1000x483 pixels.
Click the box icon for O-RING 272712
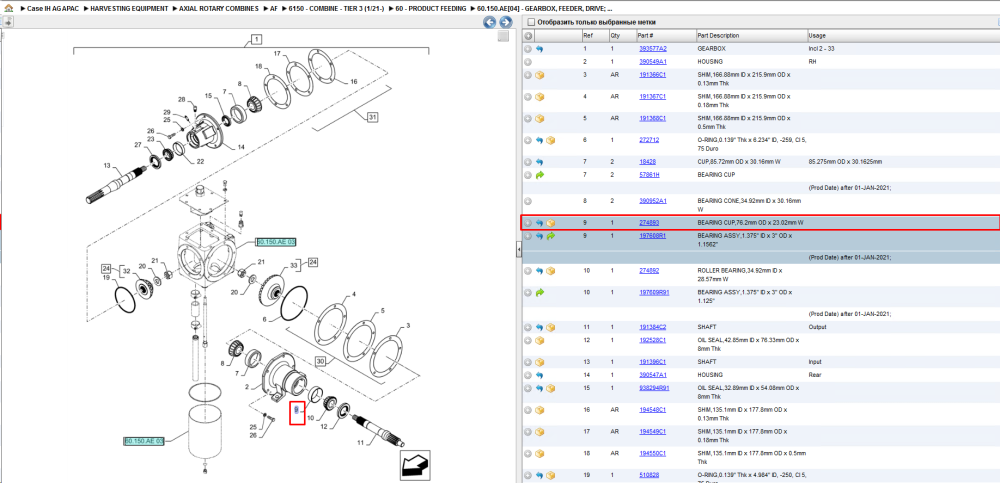tap(551, 140)
